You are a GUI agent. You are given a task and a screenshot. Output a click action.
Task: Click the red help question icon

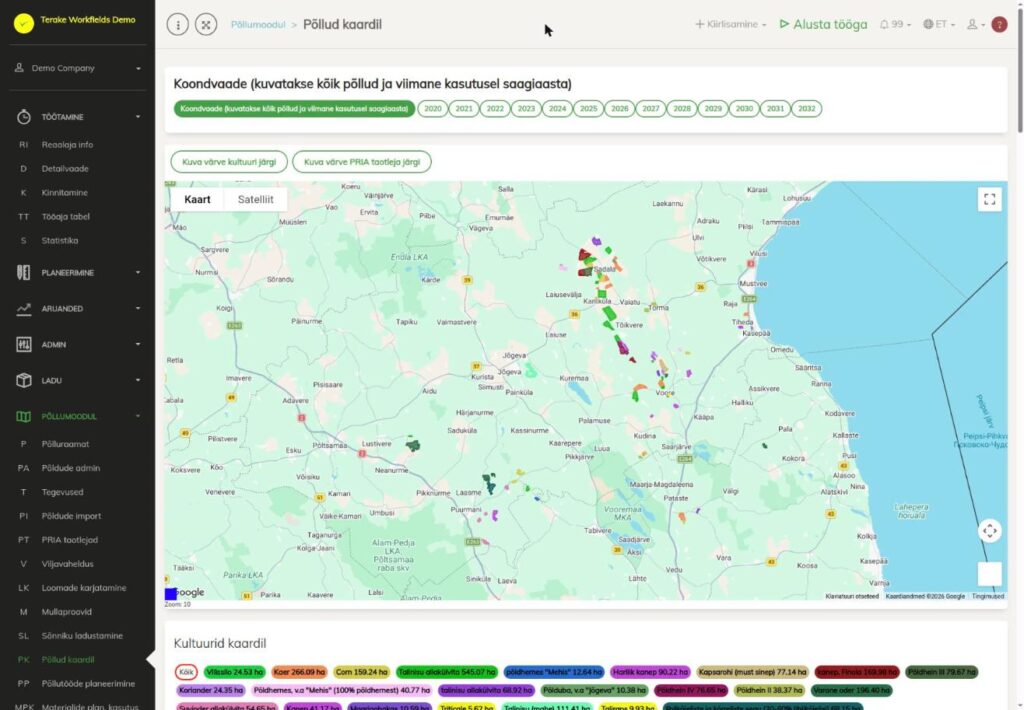(x=999, y=24)
